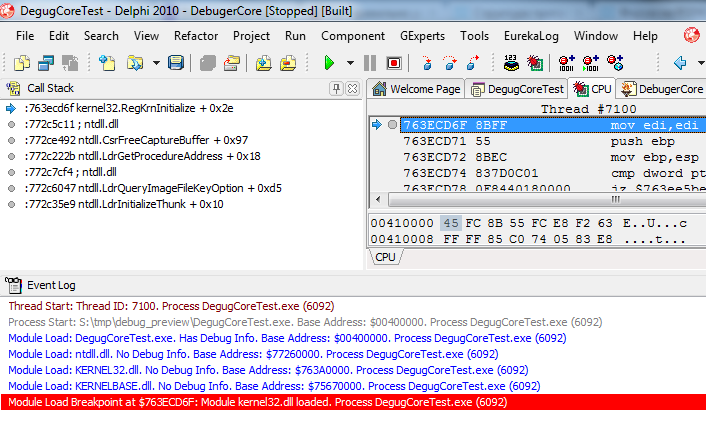Open the GExperts menu
Screen dimensions: 706x429
pos(422,36)
